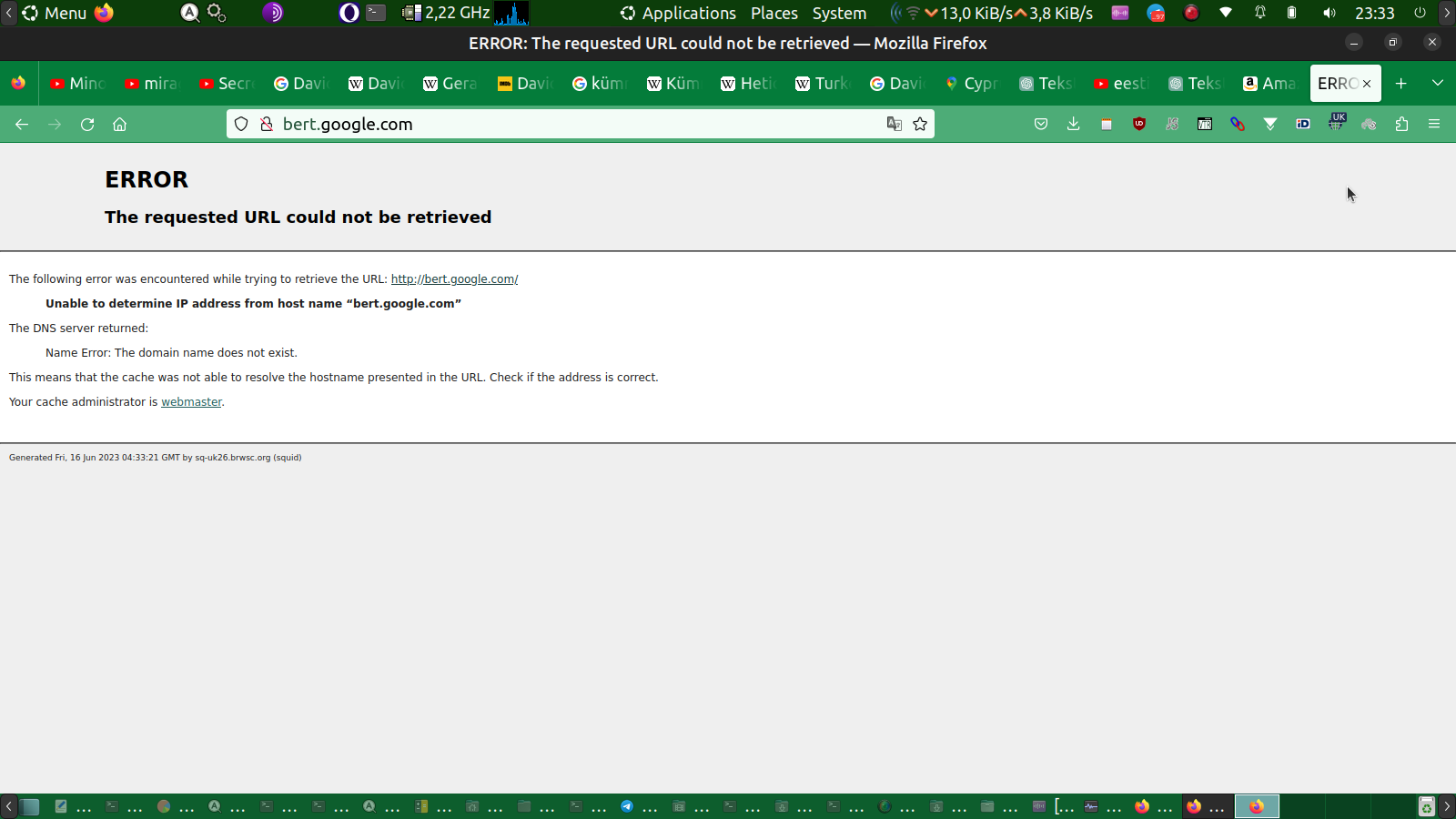Viewport: 1456px width, 819px height.
Task: Open the Places menu
Action: coord(774,14)
